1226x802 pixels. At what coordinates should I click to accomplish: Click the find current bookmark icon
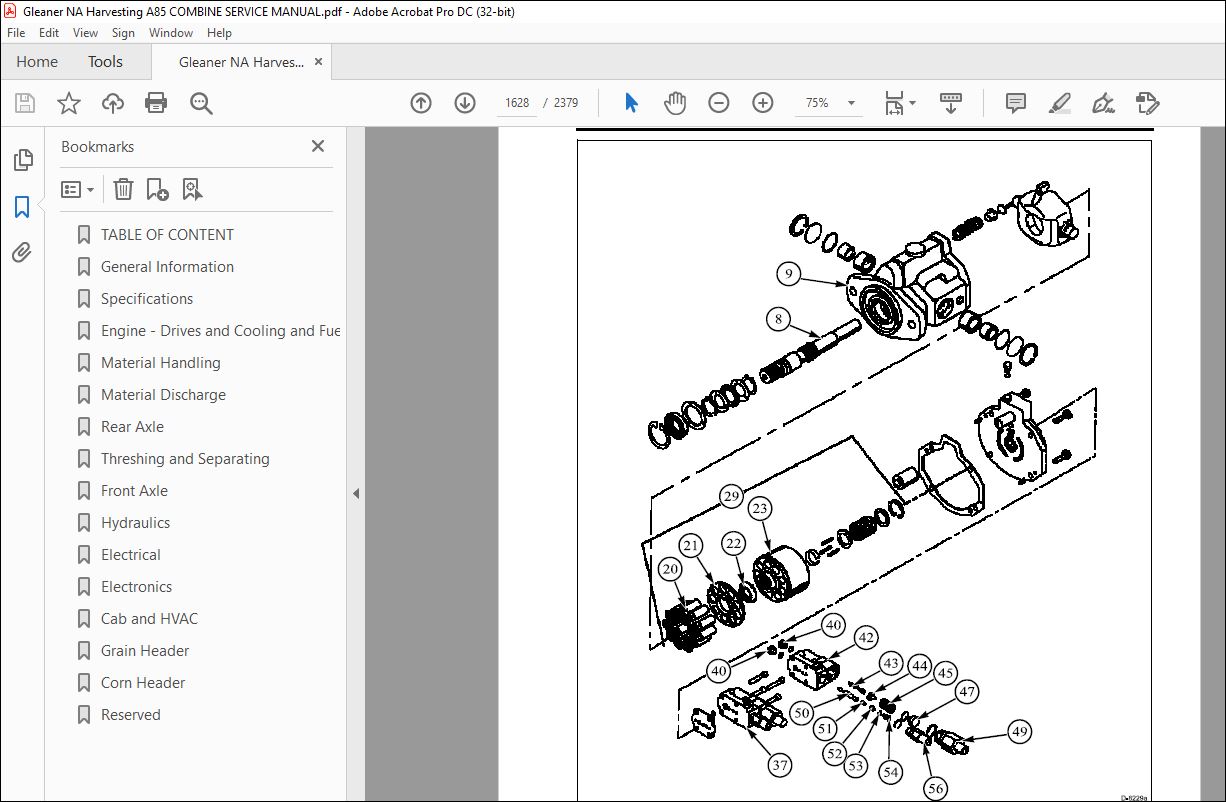[x=192, y=189]
